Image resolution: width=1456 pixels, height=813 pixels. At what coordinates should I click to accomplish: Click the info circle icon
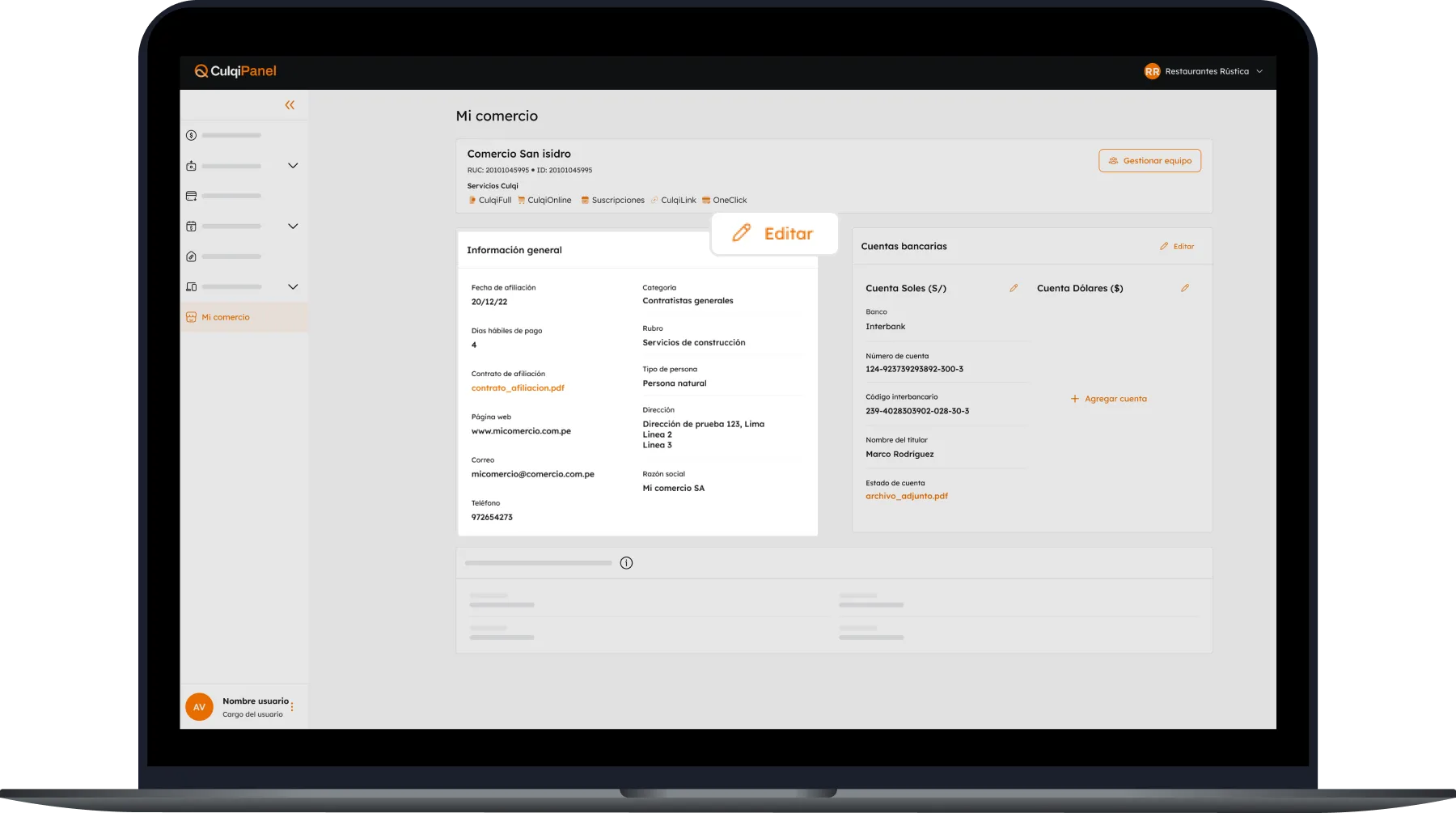click(626, 563)
